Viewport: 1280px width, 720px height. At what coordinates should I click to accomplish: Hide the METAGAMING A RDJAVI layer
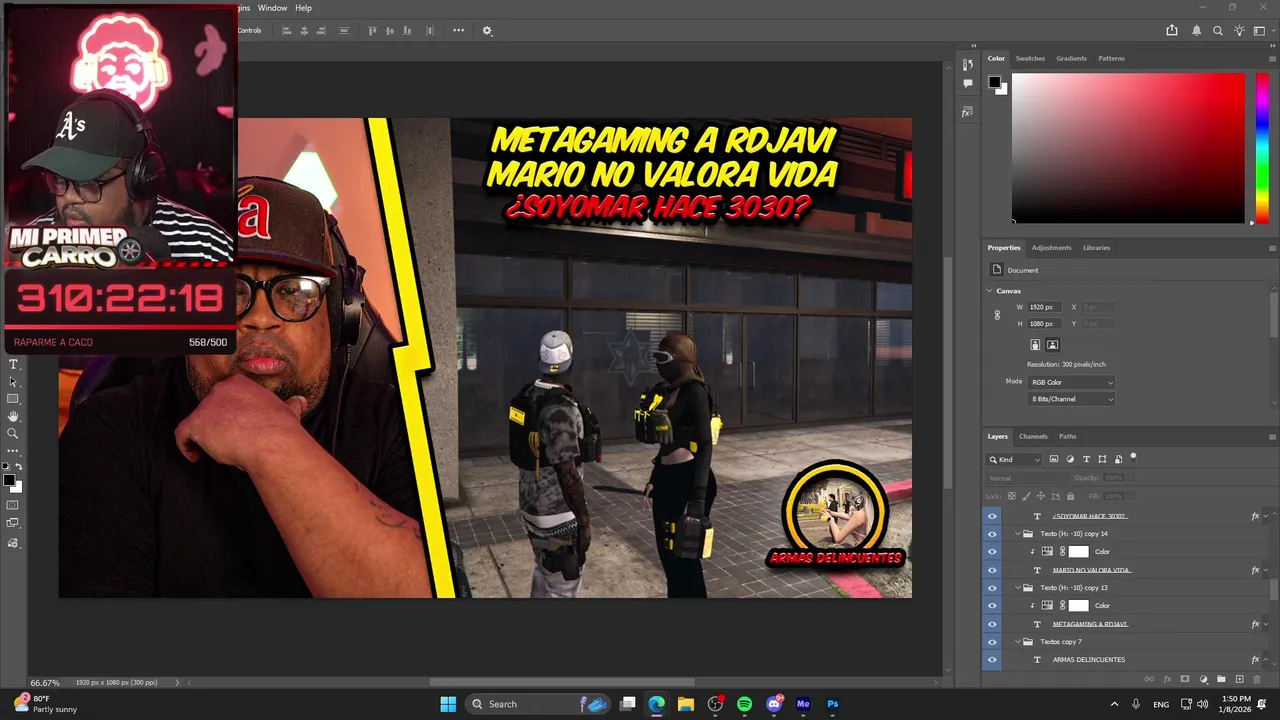tap(992, 624)
